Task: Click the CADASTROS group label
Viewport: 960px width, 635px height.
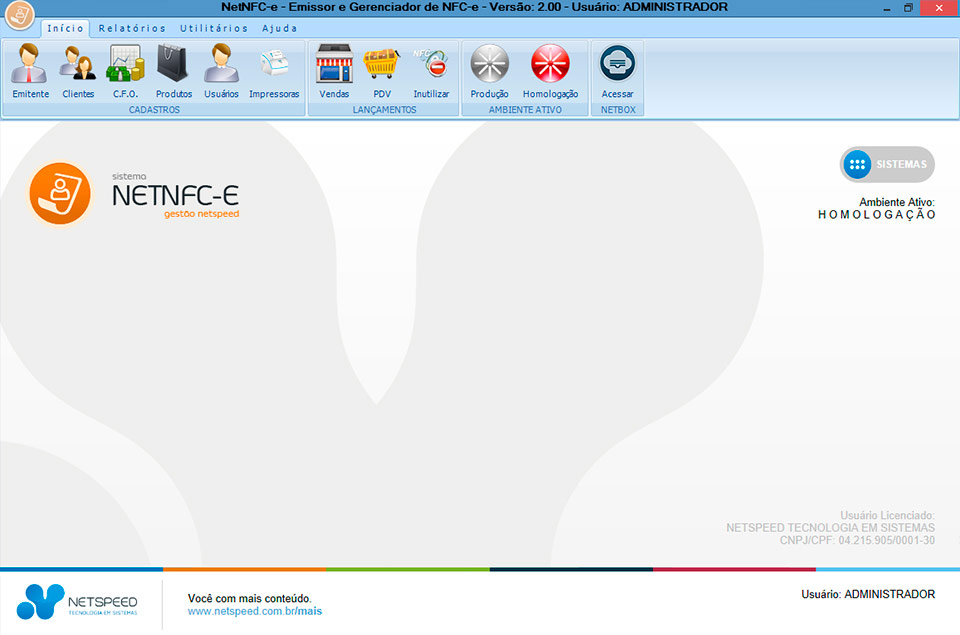Action: 154,110
